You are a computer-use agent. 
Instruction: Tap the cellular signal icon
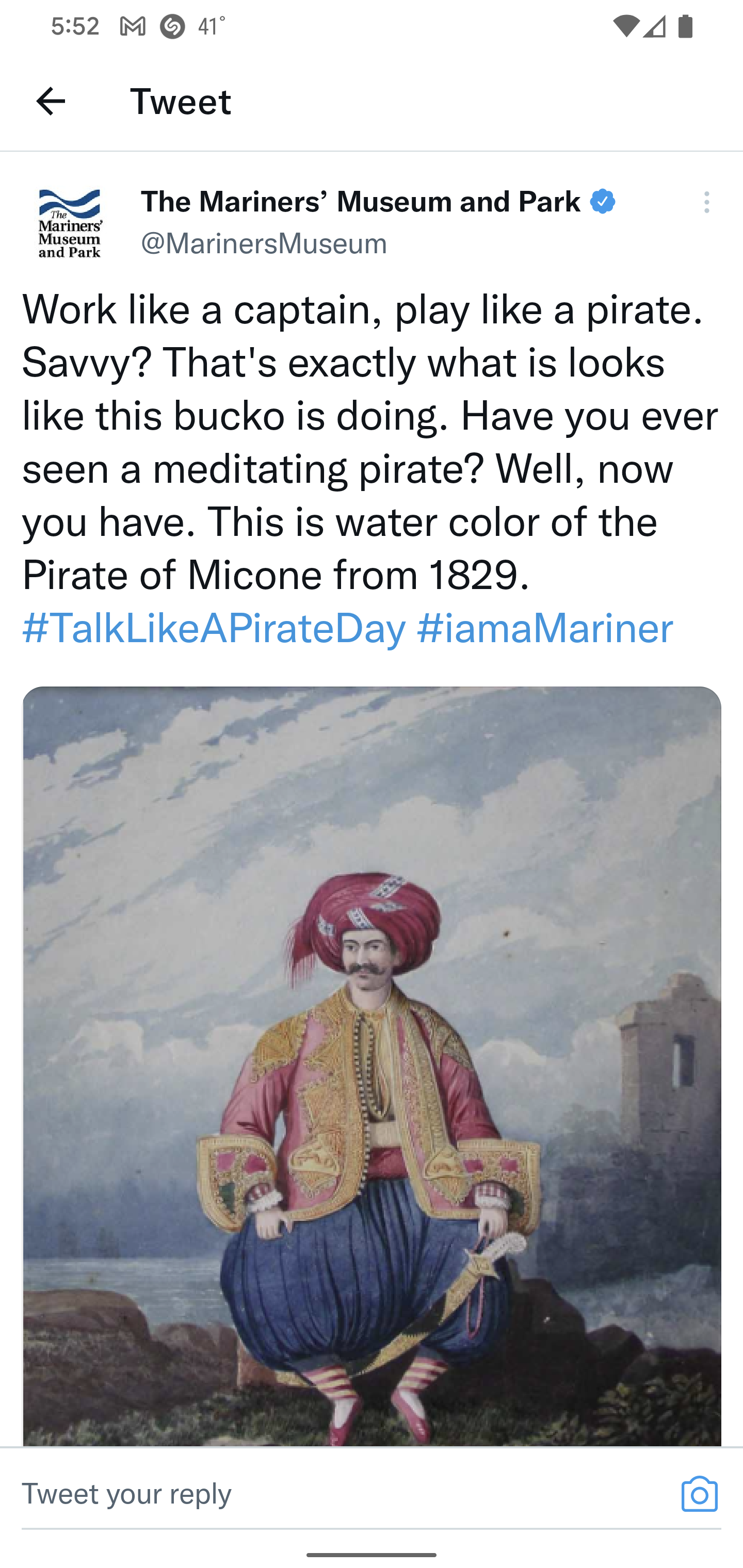[655, 27]
